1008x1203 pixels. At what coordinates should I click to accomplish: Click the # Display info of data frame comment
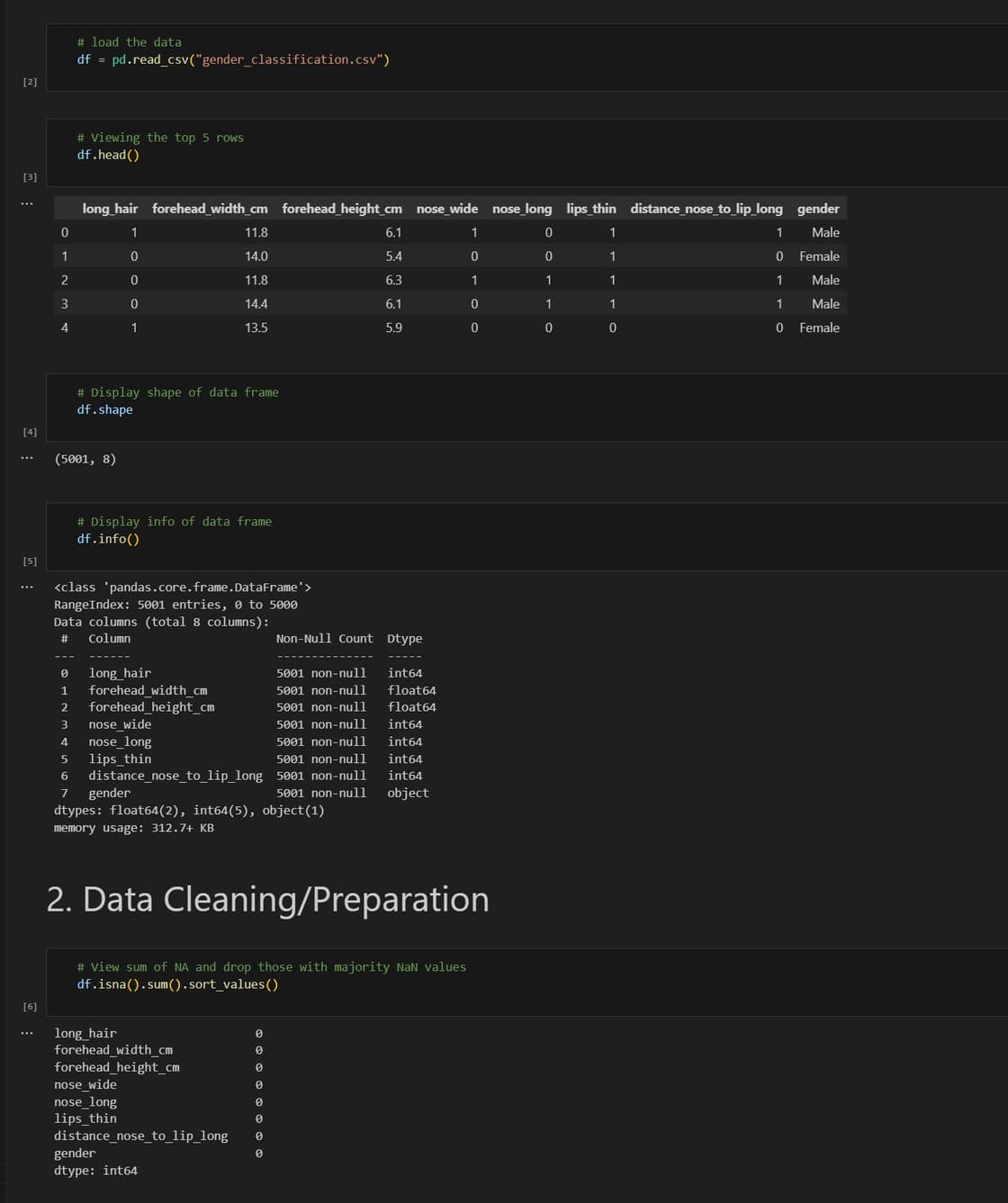[x=174, y=522]
